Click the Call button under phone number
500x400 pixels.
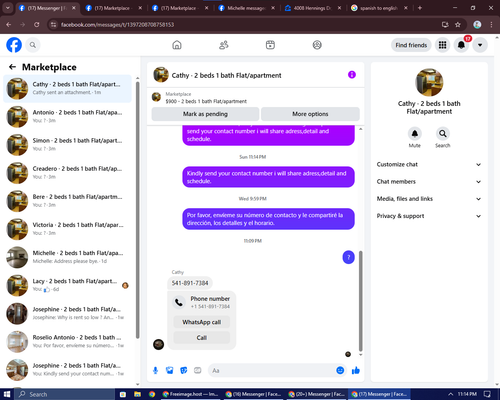click(202, 338)
